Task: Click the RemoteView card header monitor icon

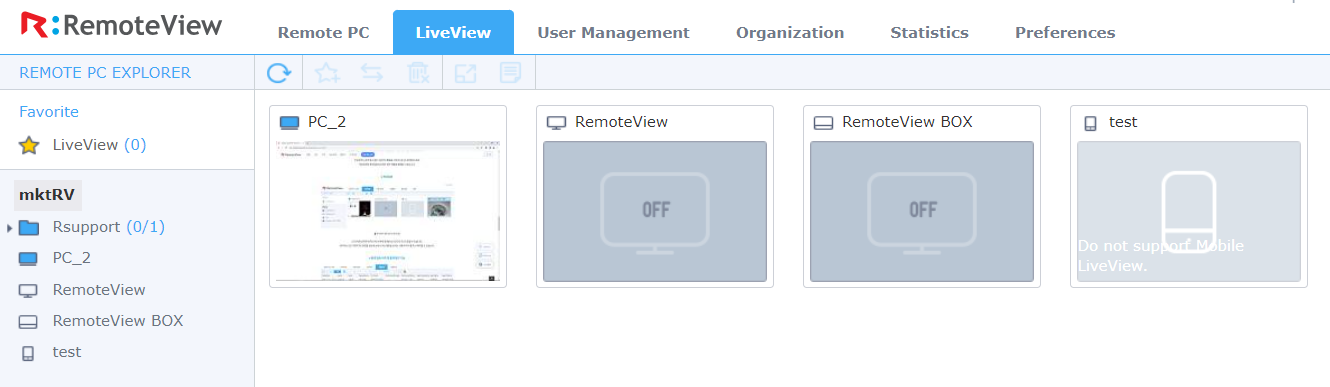Action: pos(556,123)
